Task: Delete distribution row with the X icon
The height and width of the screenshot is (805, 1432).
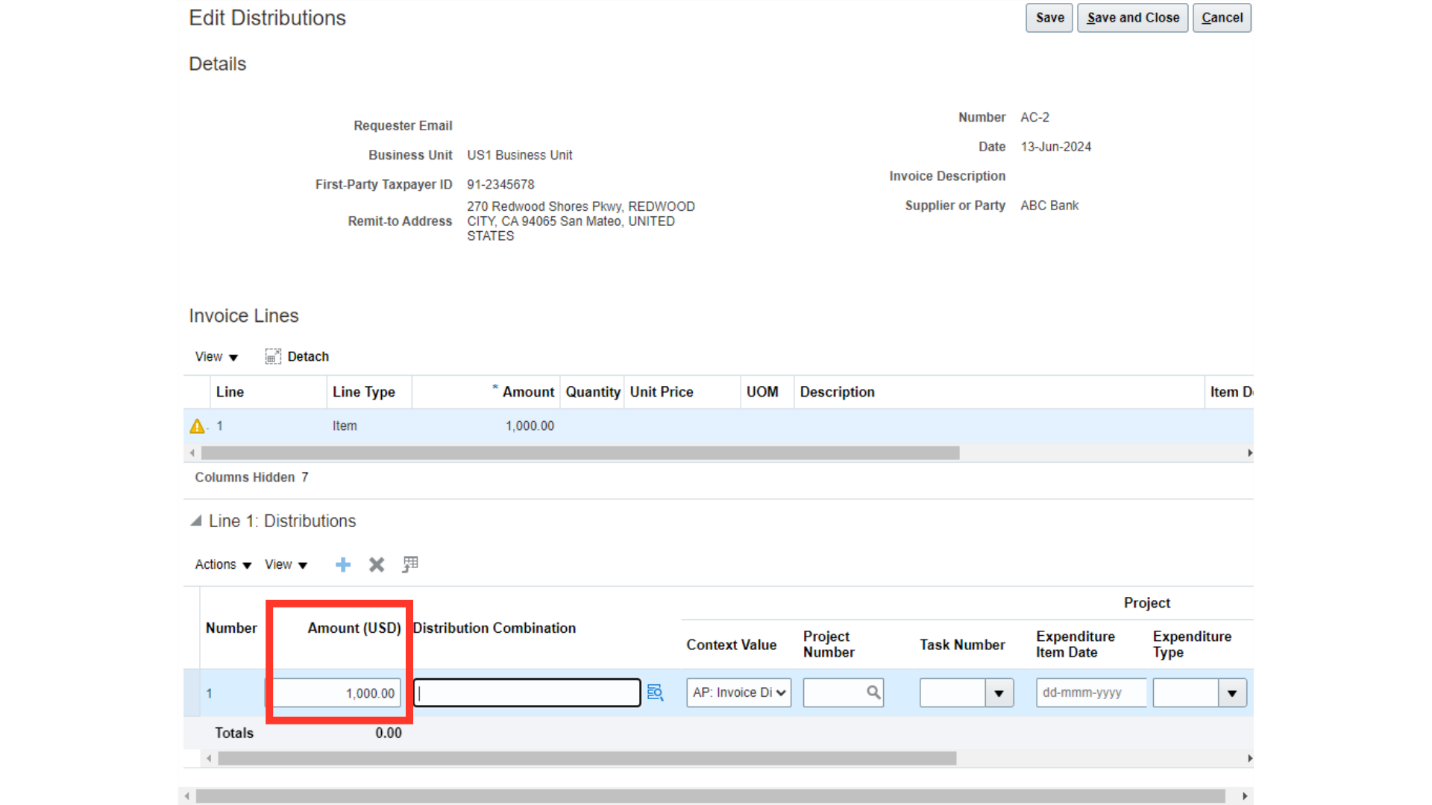Action: [x=377, y=565]
